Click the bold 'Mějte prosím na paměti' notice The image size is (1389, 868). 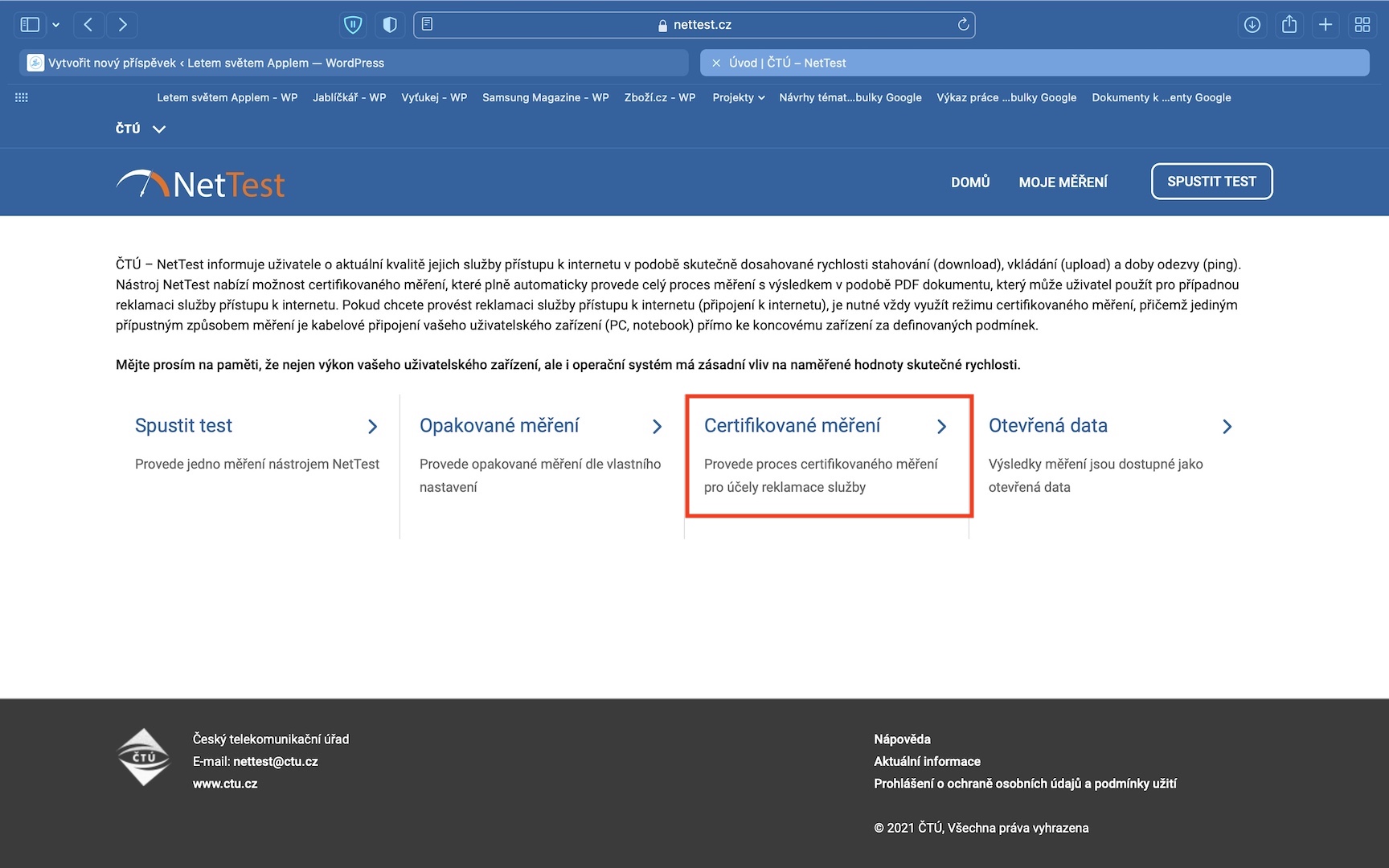click(x=568, y=365)
